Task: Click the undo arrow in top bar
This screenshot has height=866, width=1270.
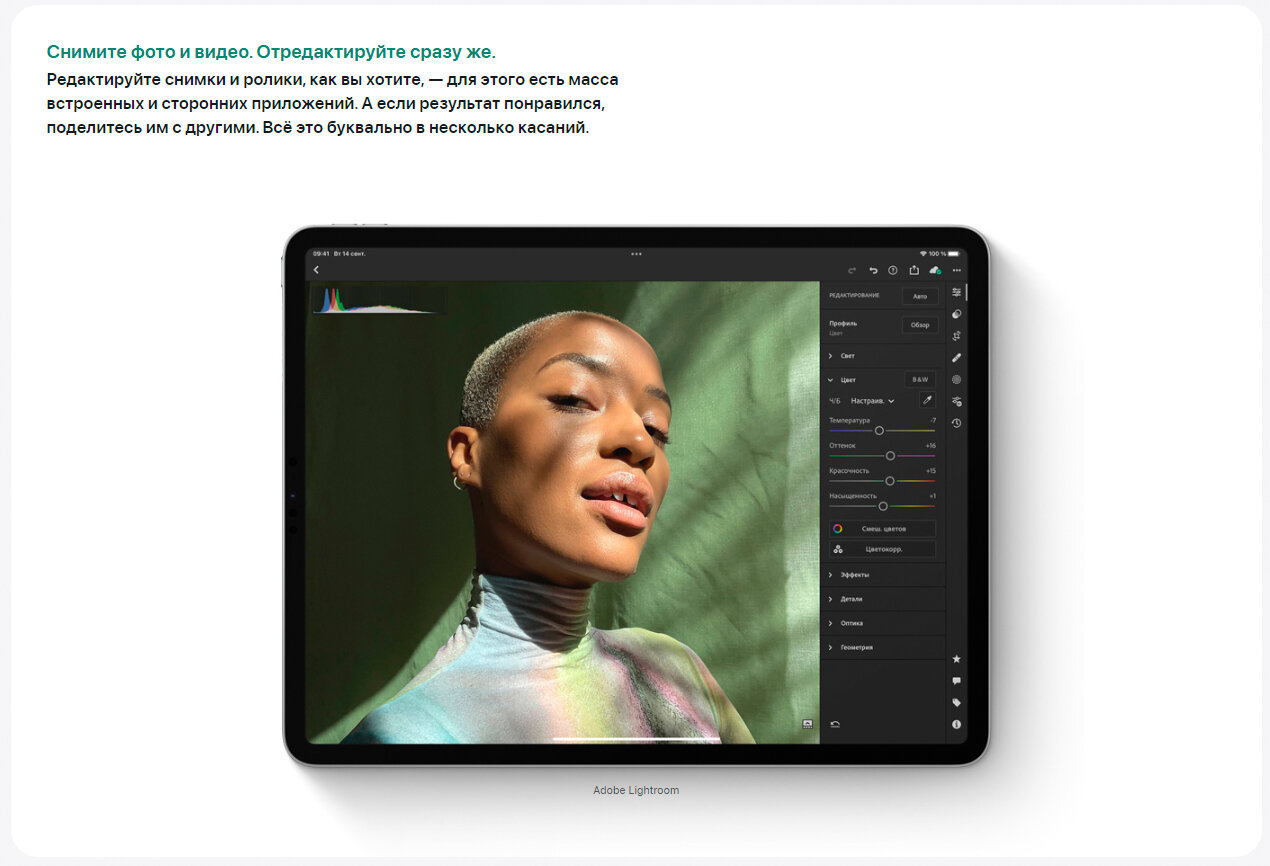Action: (873, 270)
